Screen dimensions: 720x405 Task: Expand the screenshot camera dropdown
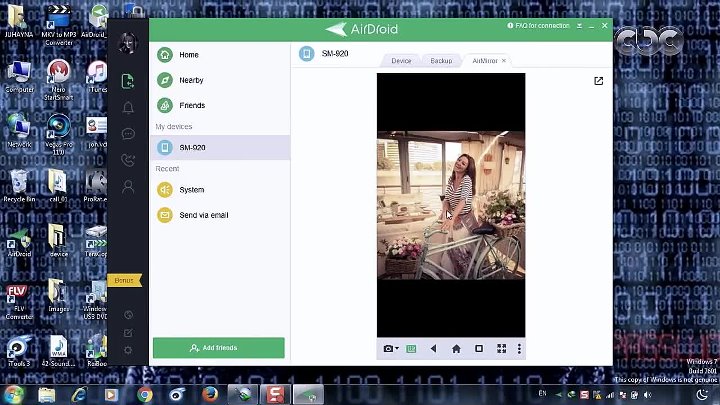397,349
